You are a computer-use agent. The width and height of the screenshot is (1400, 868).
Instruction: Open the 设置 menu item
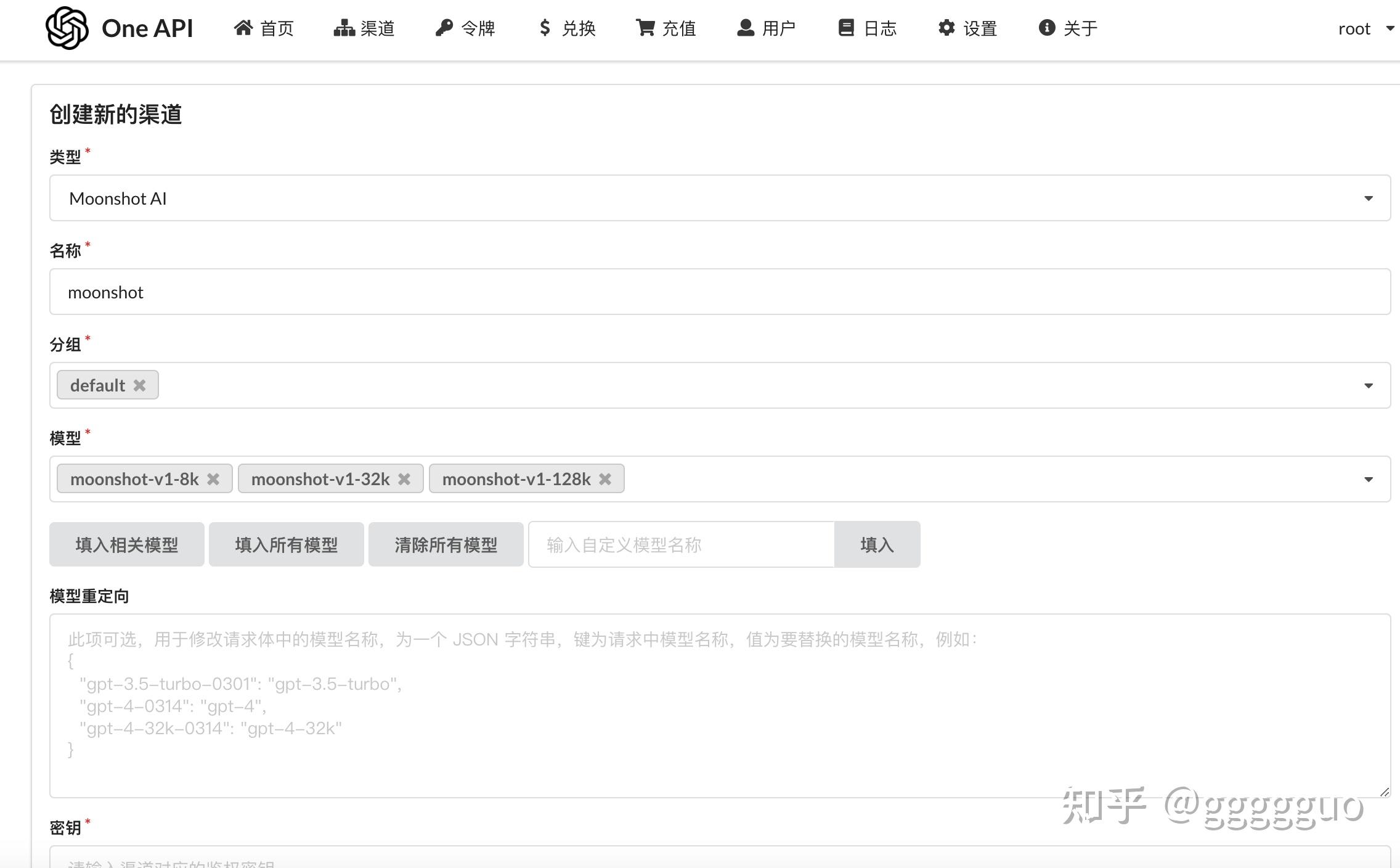(968, 28)
